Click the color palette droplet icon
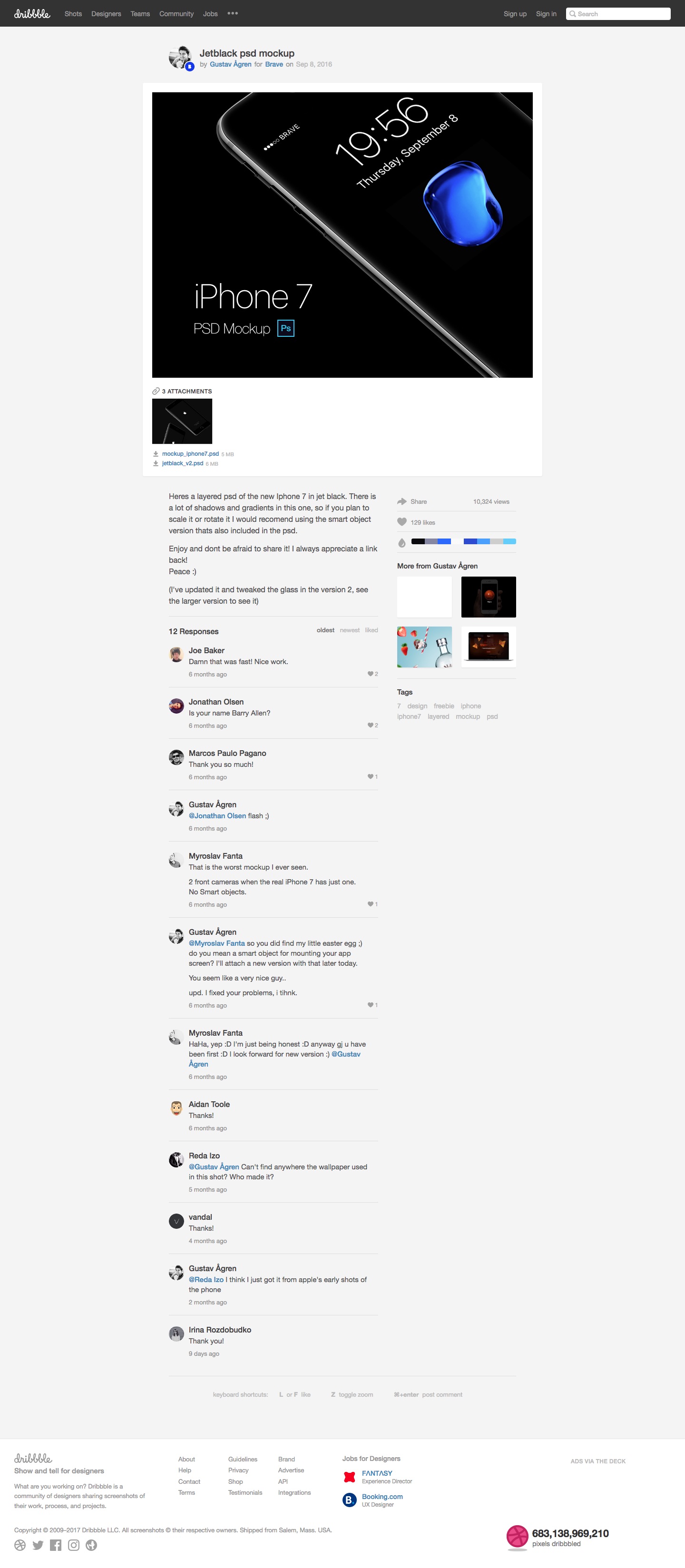This screenshot has width=685, height=1568. (402, 542)
